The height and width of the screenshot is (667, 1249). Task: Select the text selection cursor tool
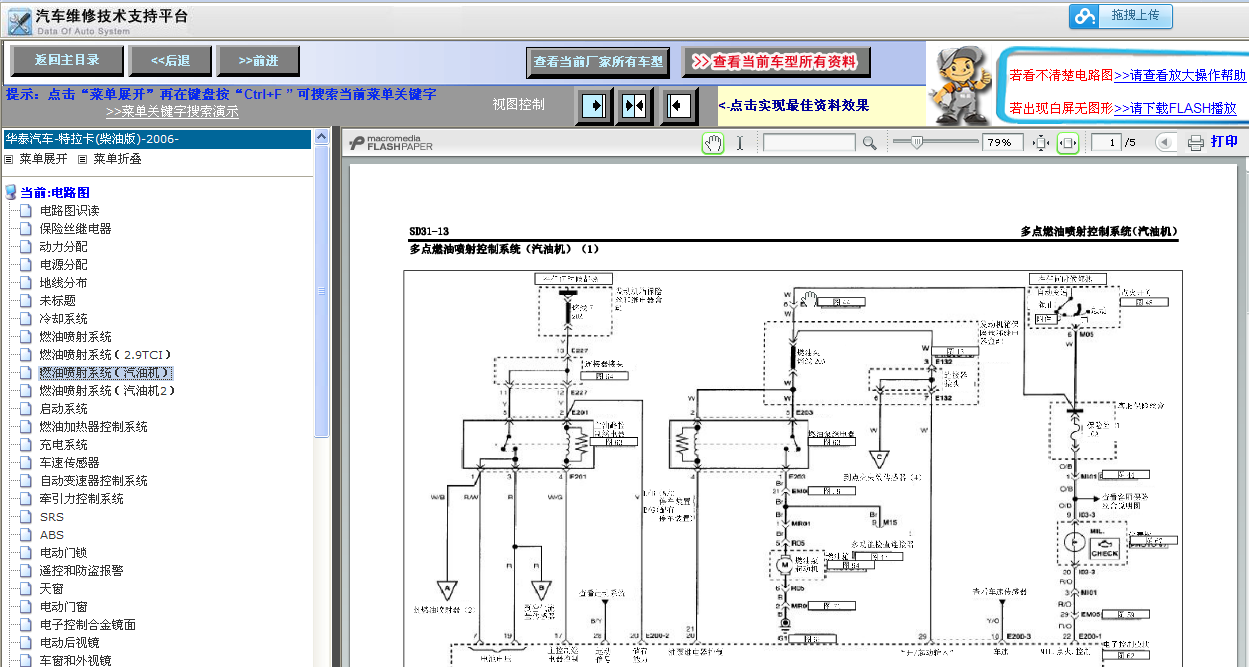tap(740, 143)
